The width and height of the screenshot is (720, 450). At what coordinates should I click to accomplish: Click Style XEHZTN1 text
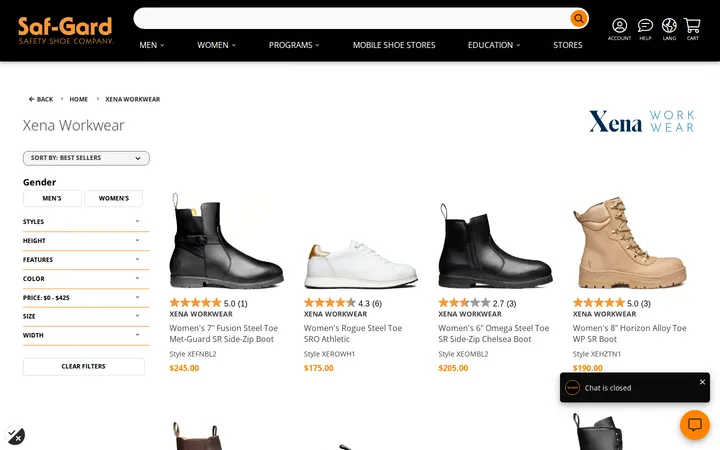point(596,354)
